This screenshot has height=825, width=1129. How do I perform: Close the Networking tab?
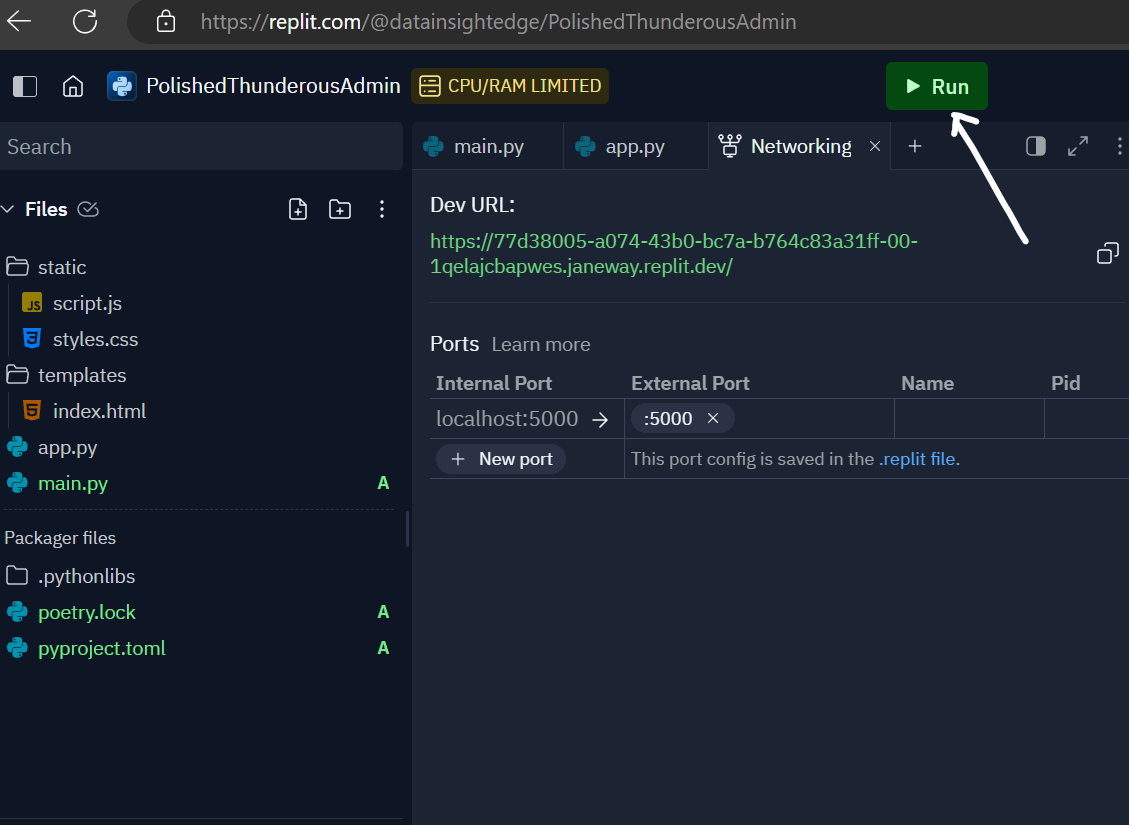(x=875, y=146)
